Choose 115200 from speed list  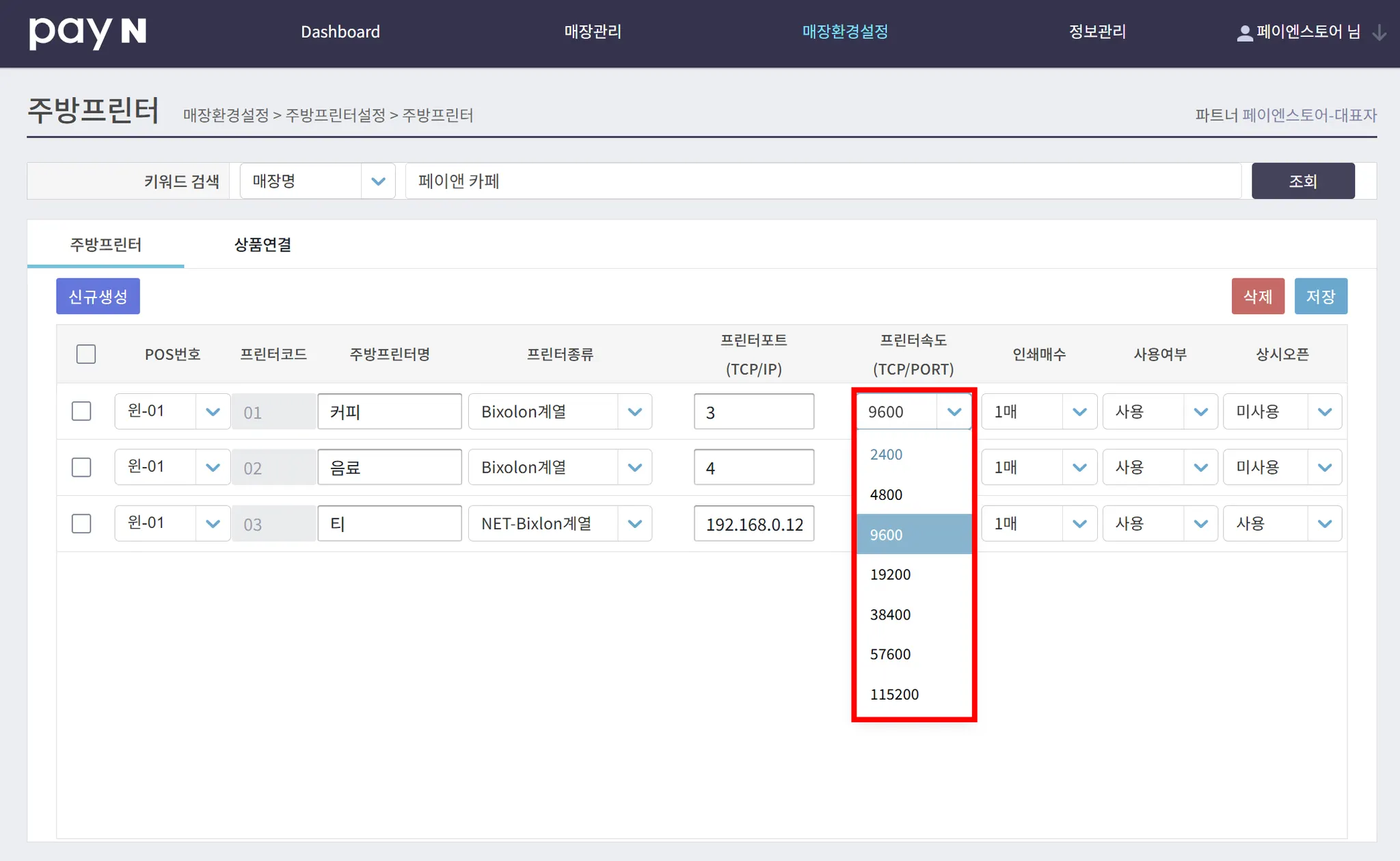pyautogui.click(x=894, y=694)
